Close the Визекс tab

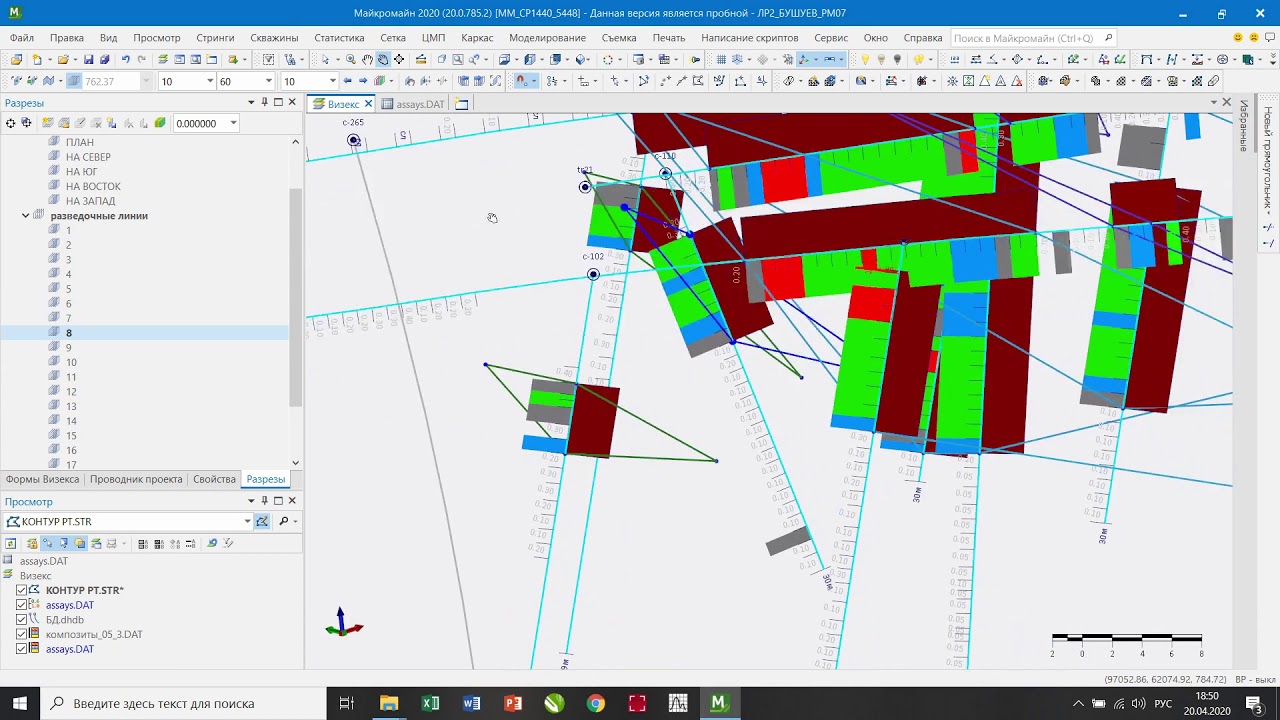click(x=368, y=104)
